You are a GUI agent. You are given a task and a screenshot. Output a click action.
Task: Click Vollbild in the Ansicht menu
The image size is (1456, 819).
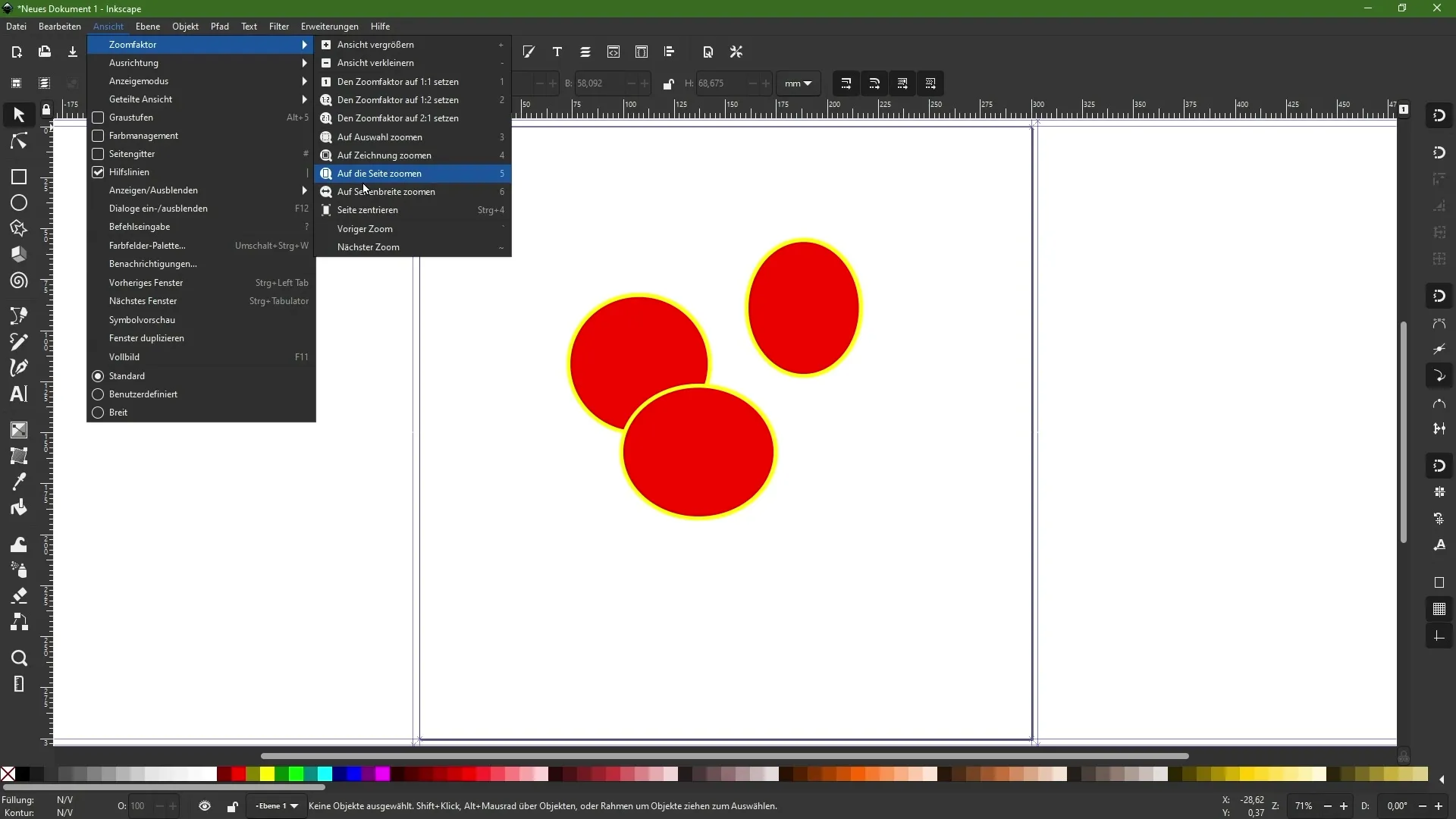[x=201, y=357]
